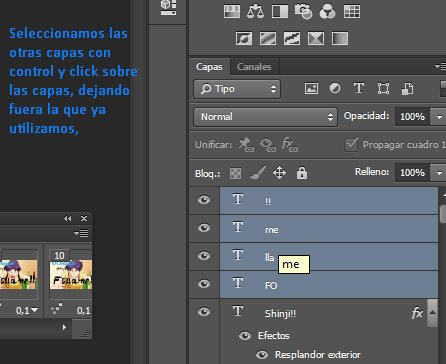Click the X-crossed box adjustment icon

pos(316,38)
